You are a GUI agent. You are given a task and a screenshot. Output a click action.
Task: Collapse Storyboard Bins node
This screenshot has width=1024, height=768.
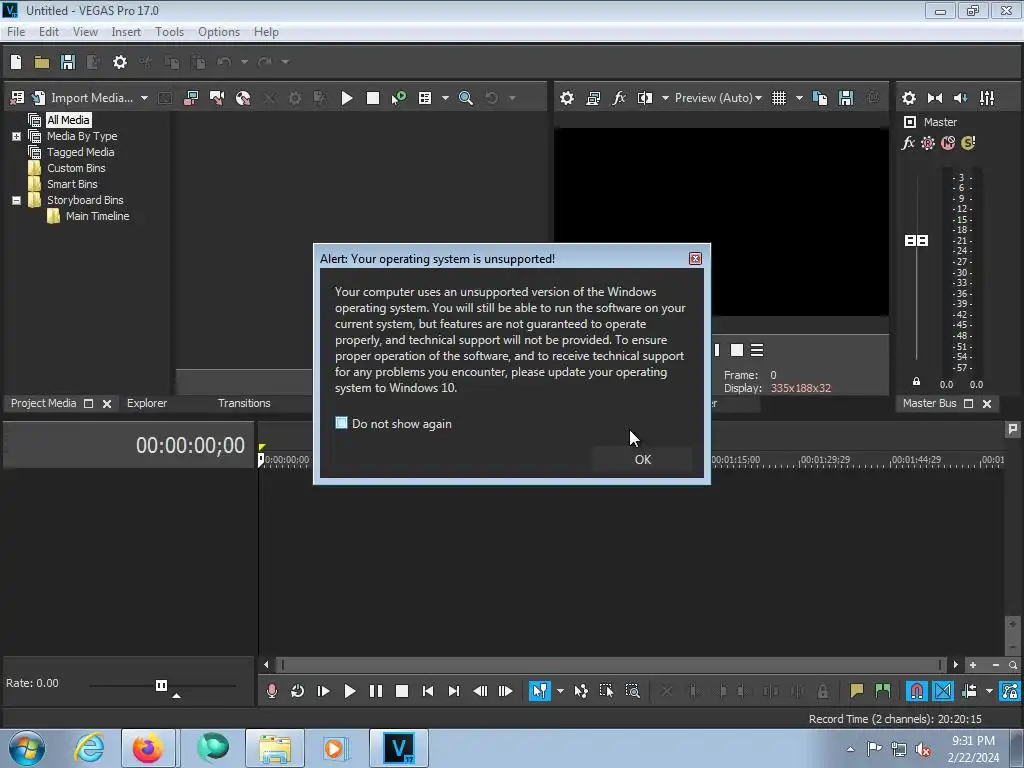tap(16, 200)
